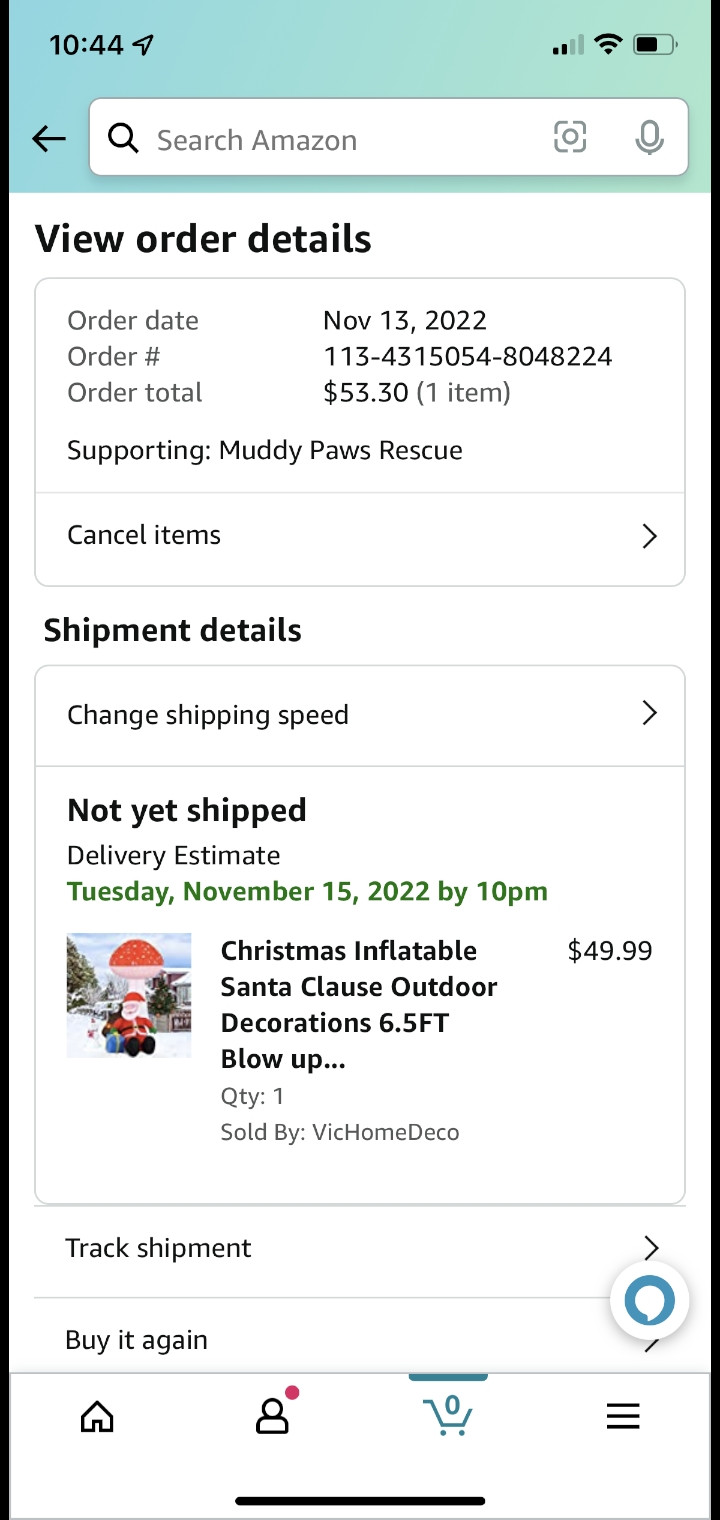Screen dimensions: 720x1520
Task: Expand the Track shipment chevron
Action: 651,1247
